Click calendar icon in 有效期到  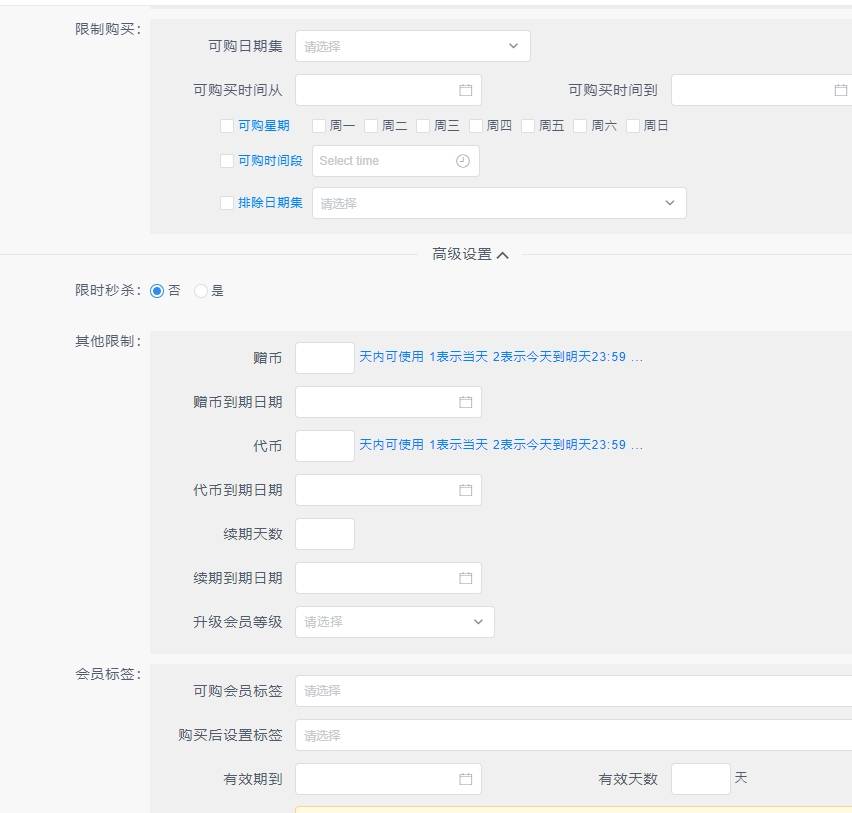tap(465, 779)
